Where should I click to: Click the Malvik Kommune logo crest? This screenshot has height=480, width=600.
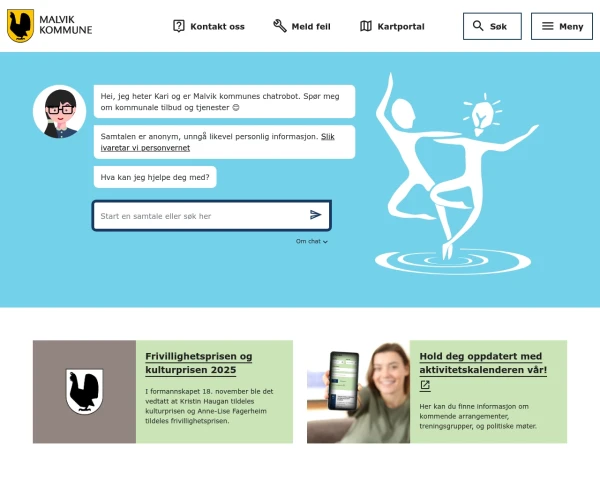[x=20, y=26]
